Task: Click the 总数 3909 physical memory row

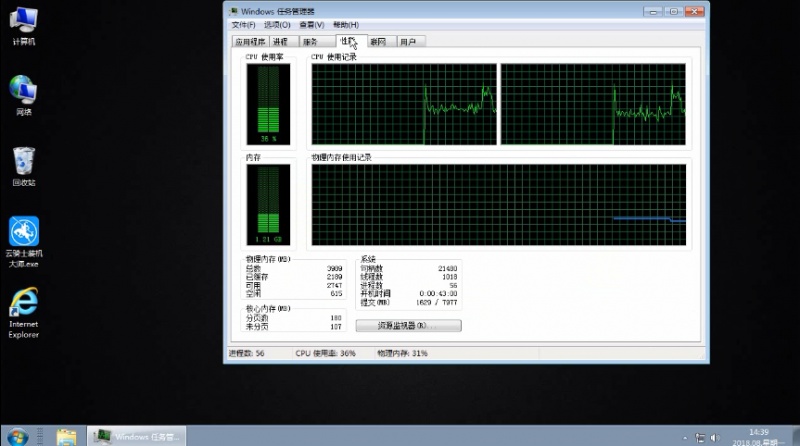Action: pos(294,268)
